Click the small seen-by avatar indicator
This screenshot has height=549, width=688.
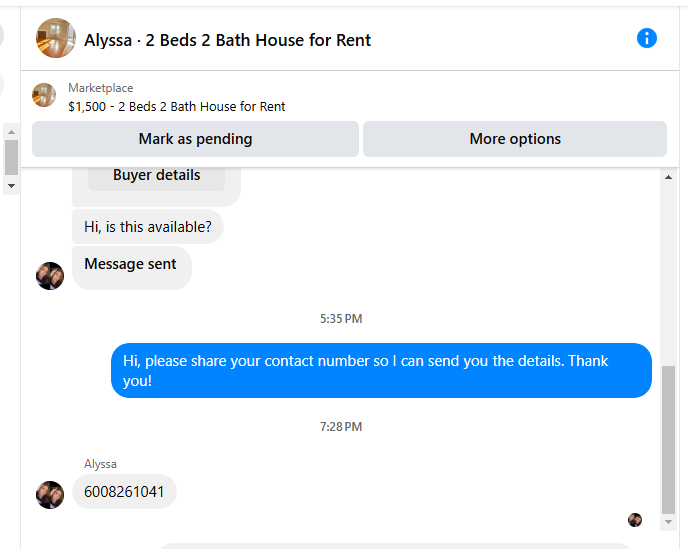pyautogui.click(x=635, y=520)
